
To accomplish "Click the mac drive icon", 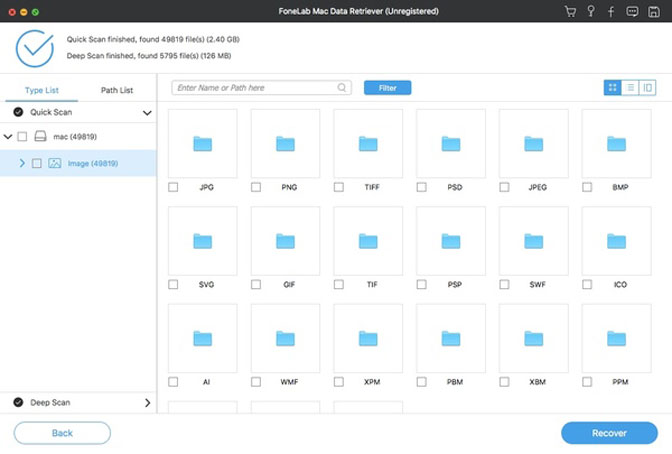I will pyautogui.click(x=40, y=136).
